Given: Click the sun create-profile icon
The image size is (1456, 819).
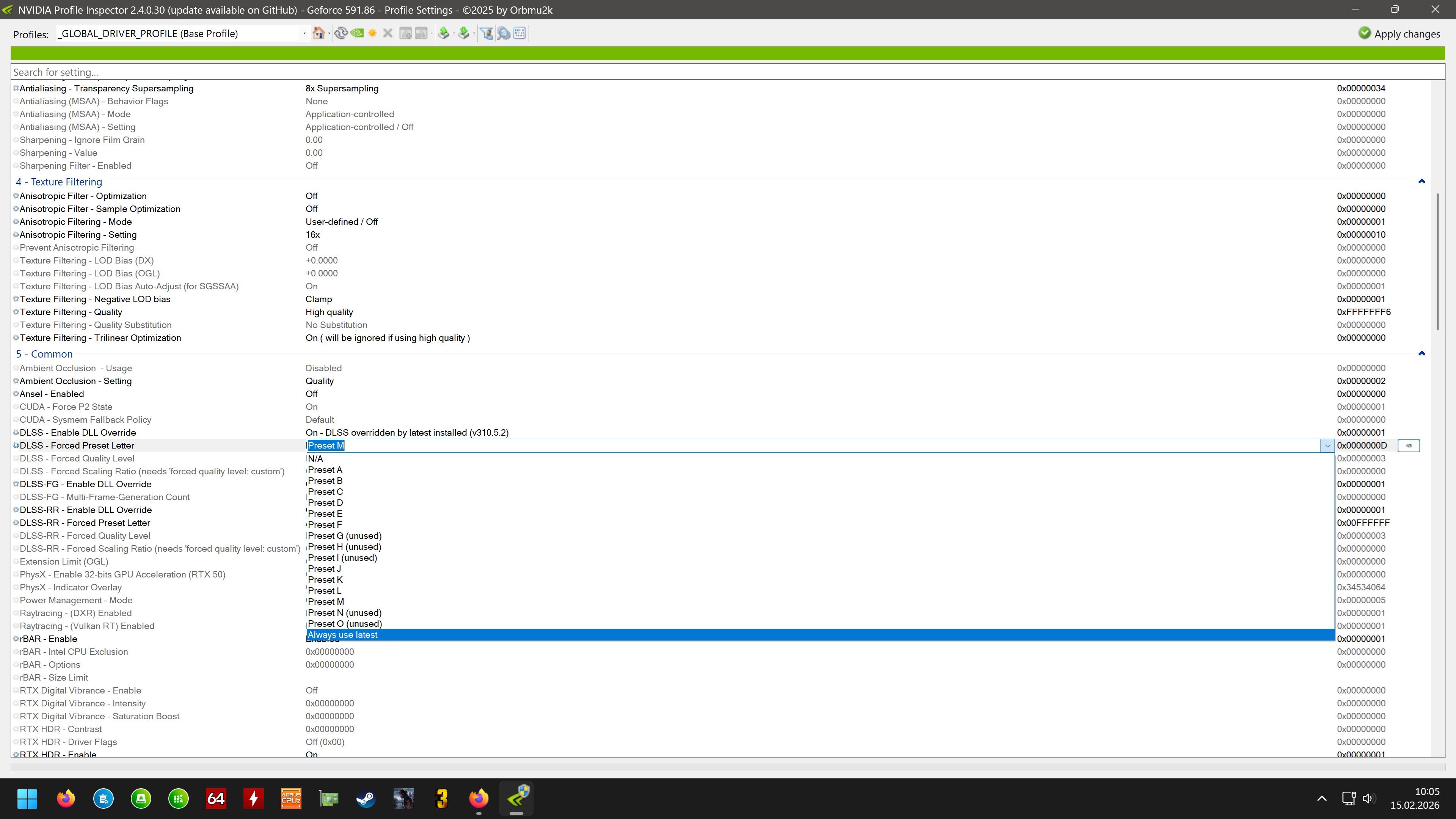Looking at the screenshot, I should pos(372,33).
